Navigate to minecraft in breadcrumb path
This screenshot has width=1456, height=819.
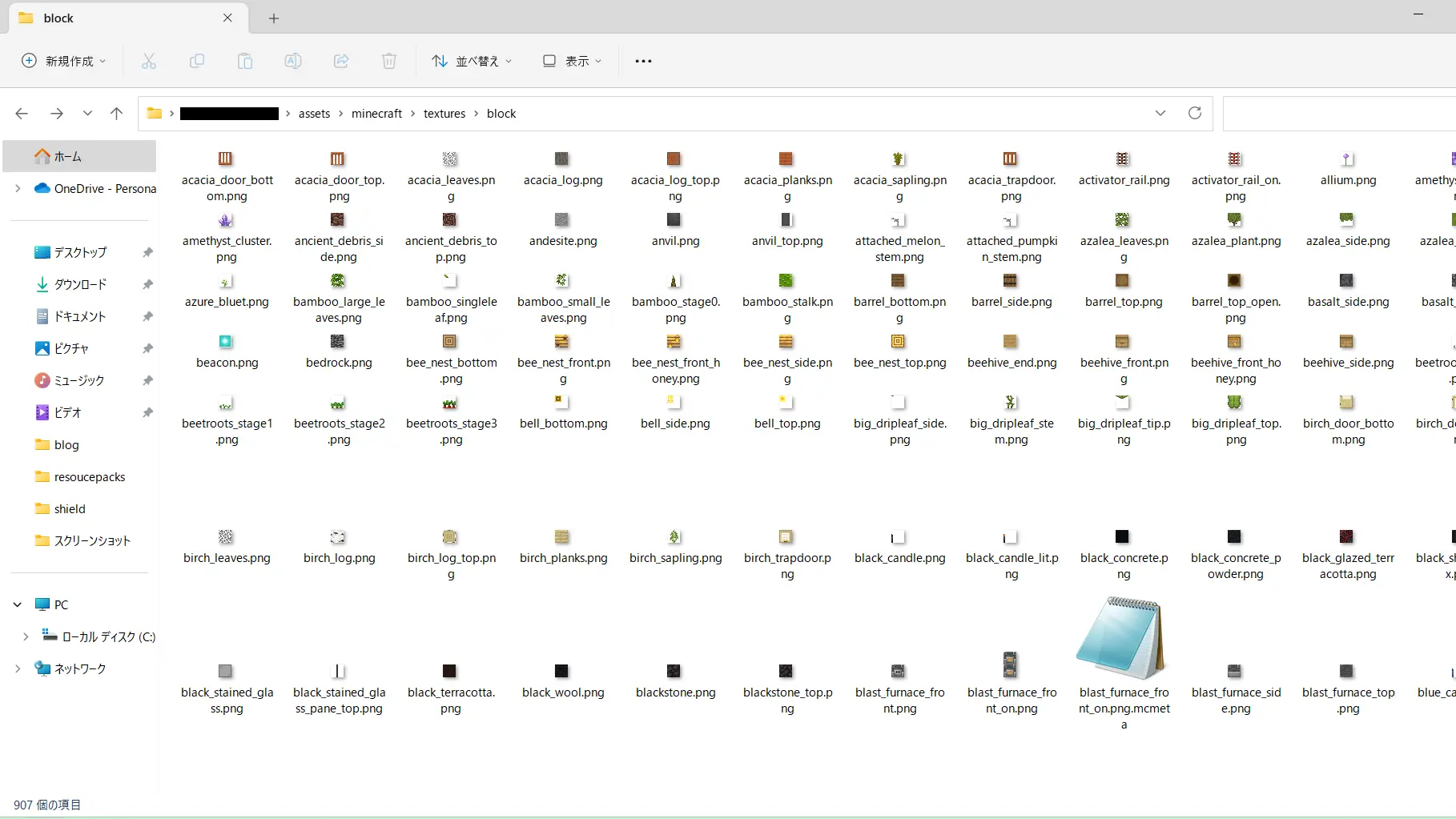pos(376,114)
